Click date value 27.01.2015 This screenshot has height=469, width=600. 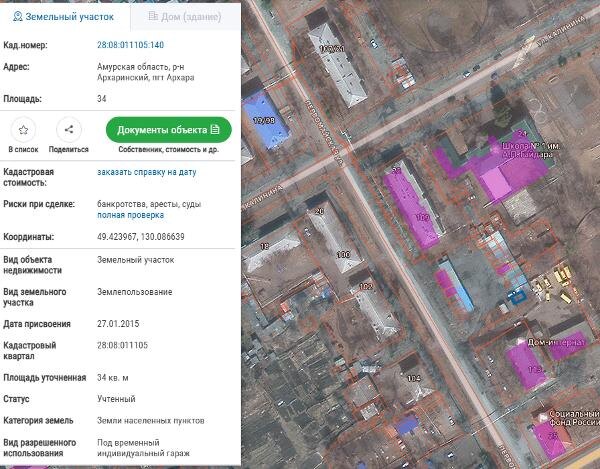[x=118, y=324]
